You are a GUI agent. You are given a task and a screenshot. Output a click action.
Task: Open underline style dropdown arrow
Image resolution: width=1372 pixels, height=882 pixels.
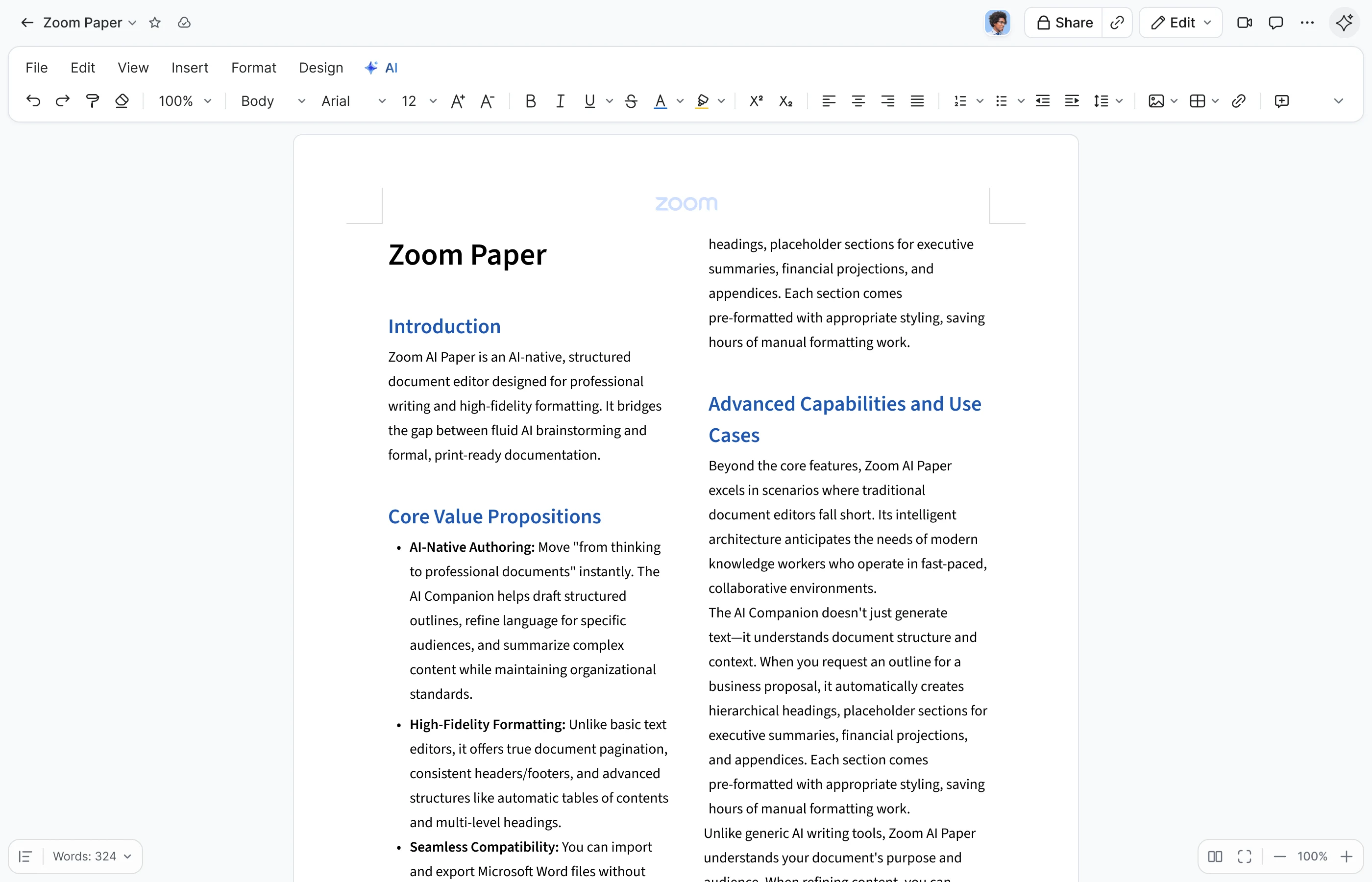click(x=609, y=101)
